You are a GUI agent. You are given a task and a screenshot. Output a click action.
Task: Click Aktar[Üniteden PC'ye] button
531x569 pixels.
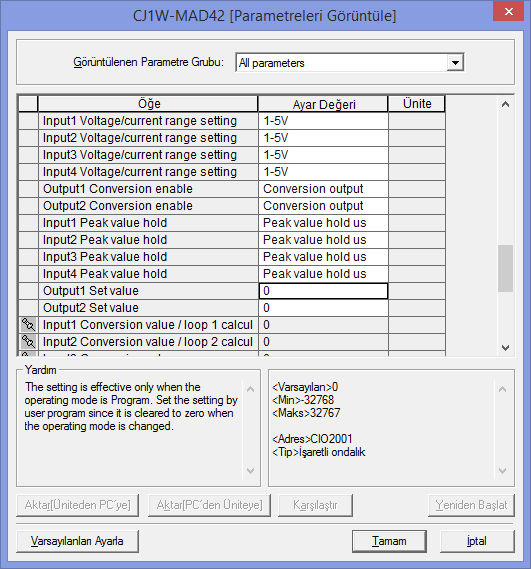[x=77, y=505]
